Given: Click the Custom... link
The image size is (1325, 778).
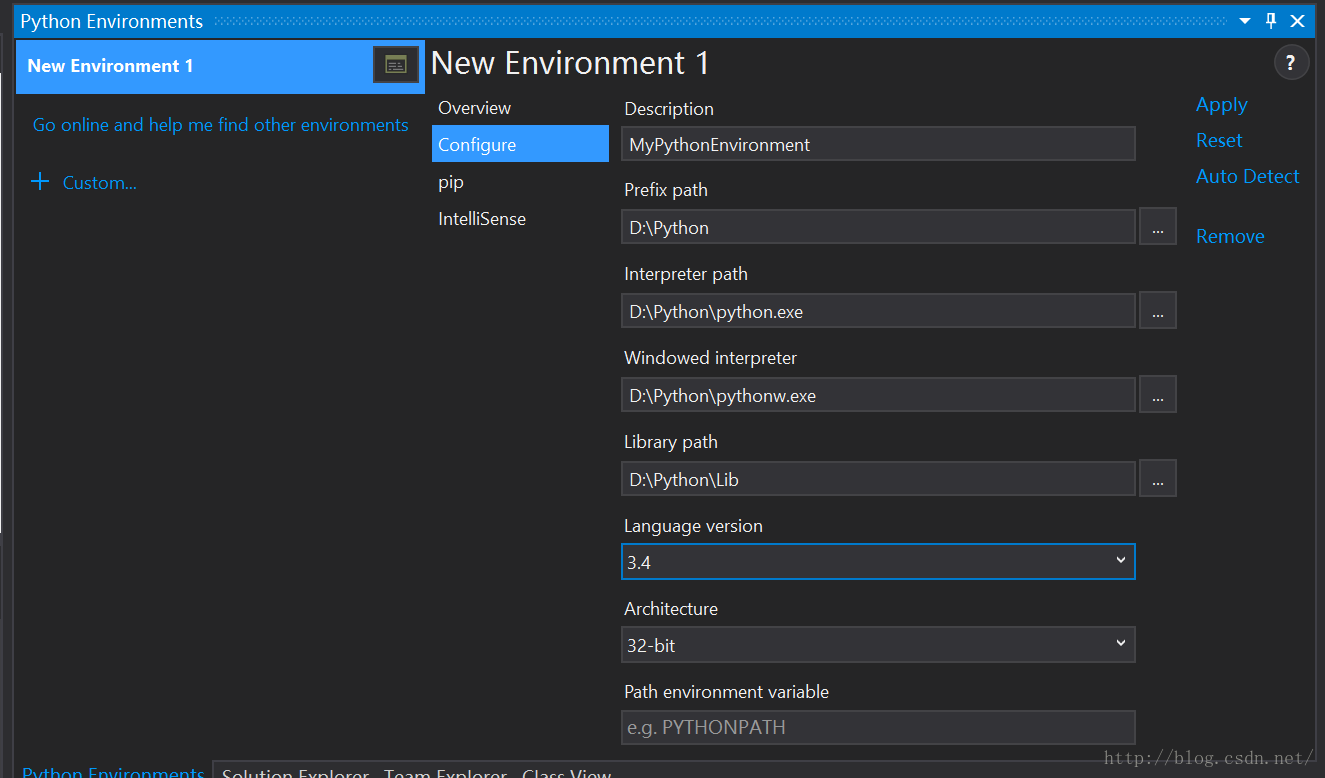Looking at the screenshot, I should [x=100, y=183].
